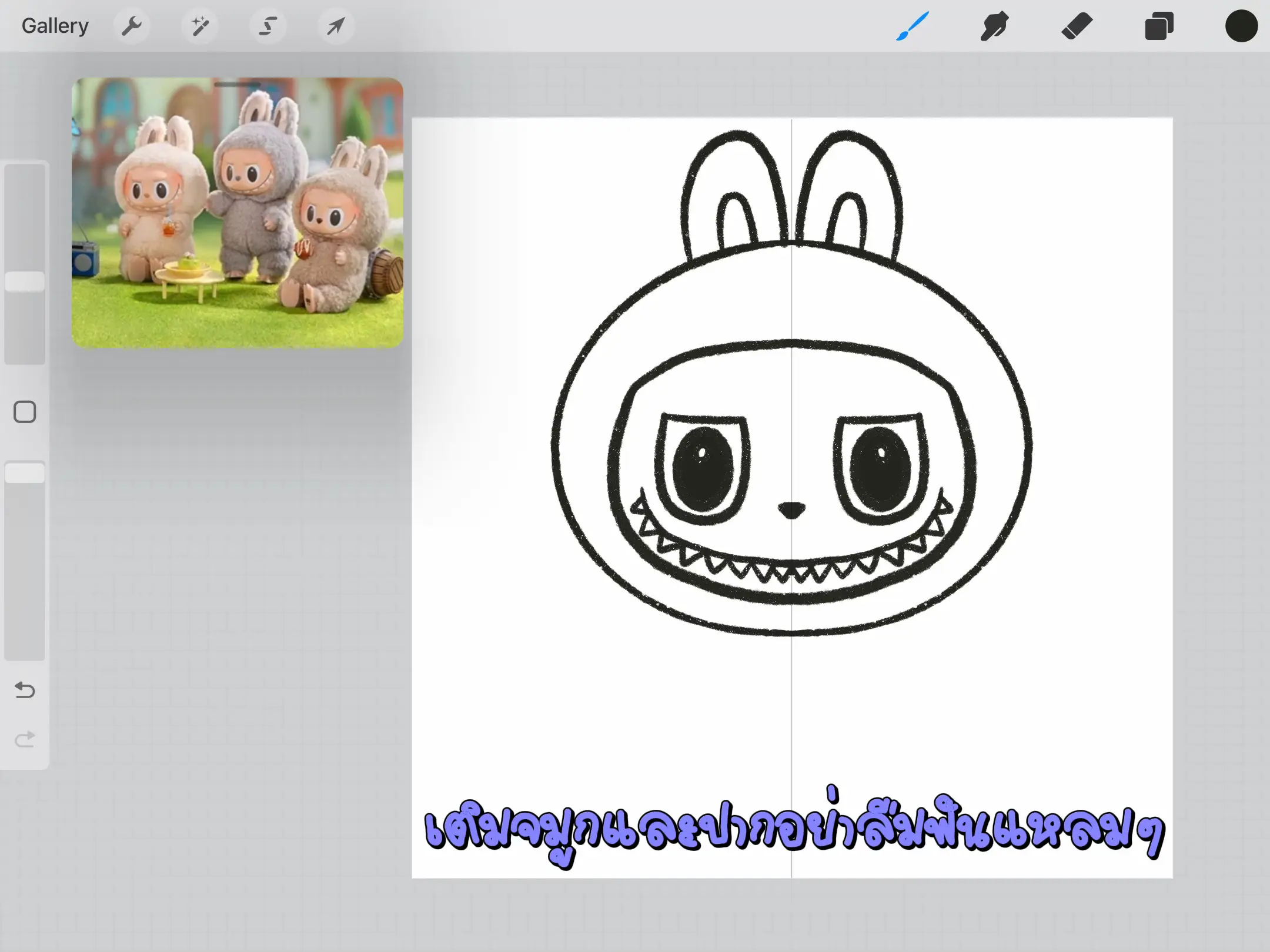The height and width of the screenshot is (952, 1270).
Task: Click the purple Thai caption text
Action: click(794, 830)
